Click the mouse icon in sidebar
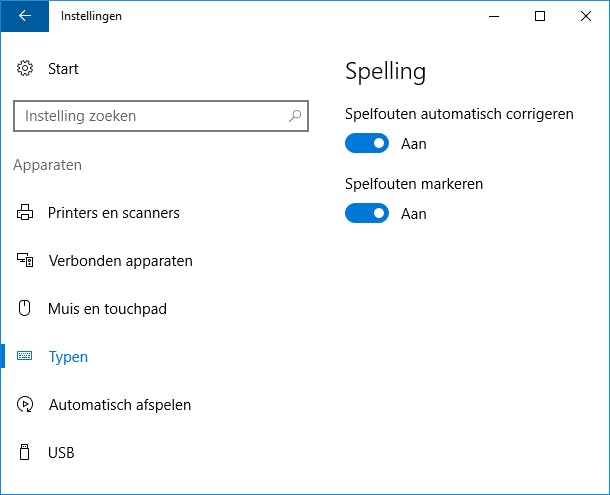610x495 pixels. 25,309
